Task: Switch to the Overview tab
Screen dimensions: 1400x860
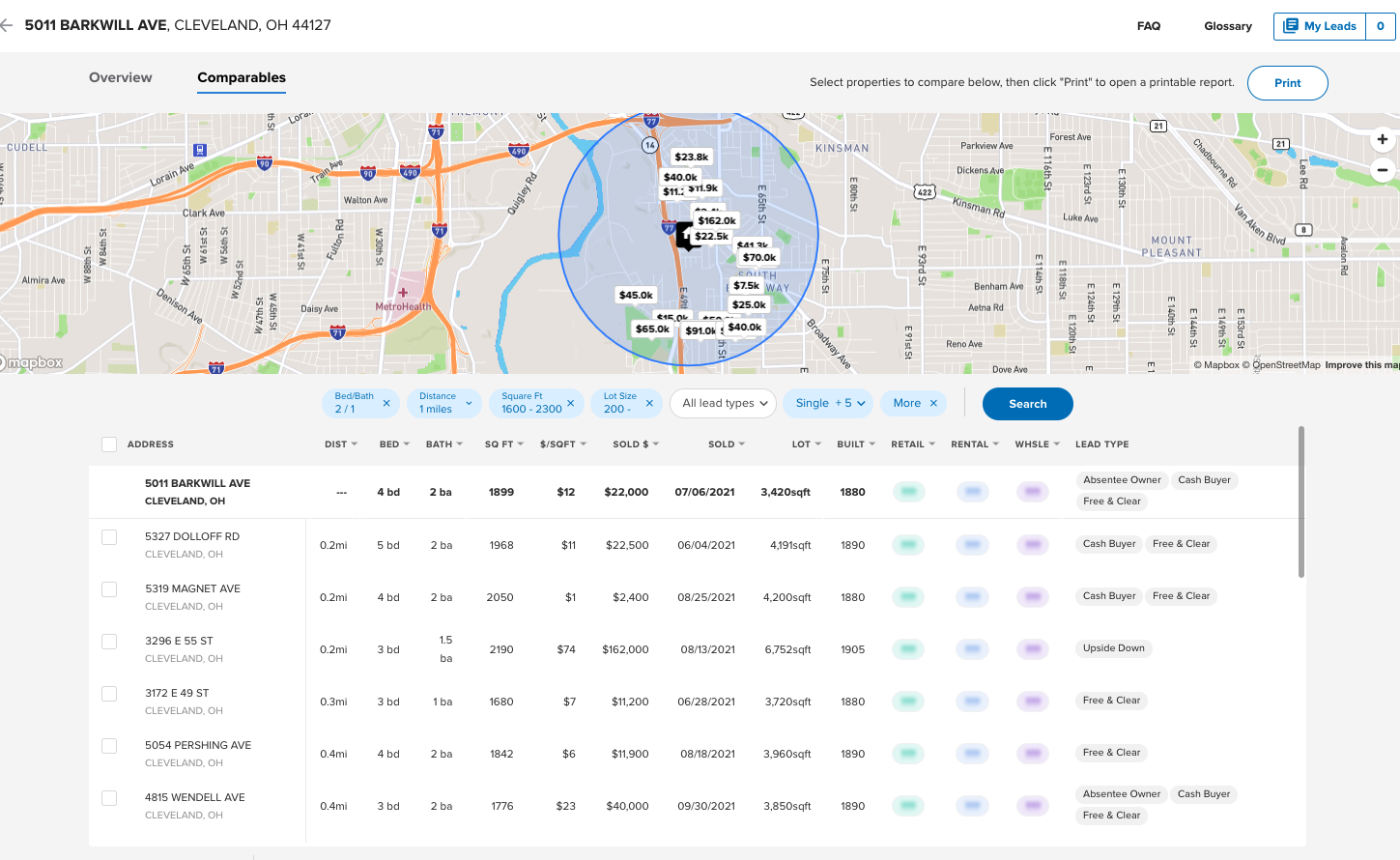Action: pyautogui.click(x=120, y=77)
